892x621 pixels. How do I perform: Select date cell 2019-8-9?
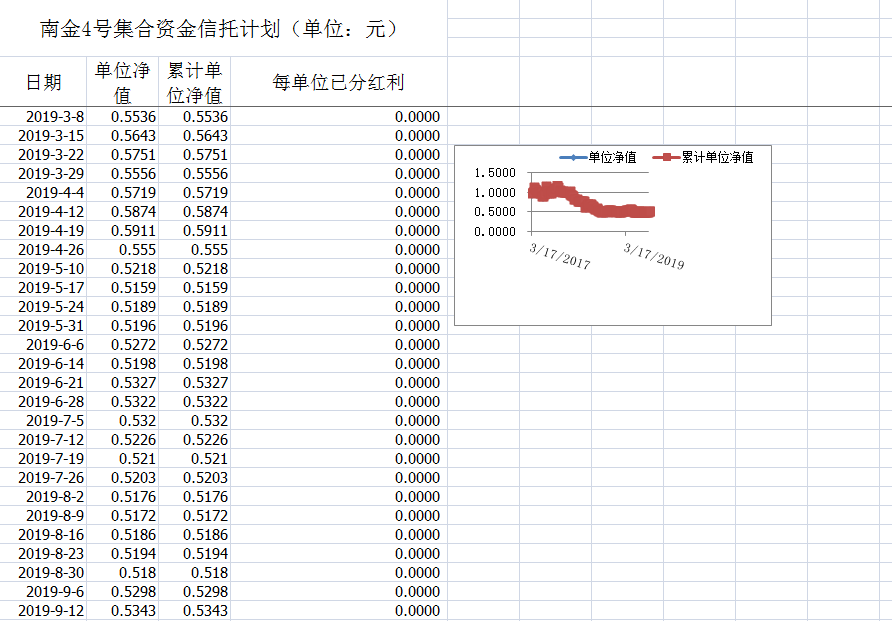pos(43,516)
